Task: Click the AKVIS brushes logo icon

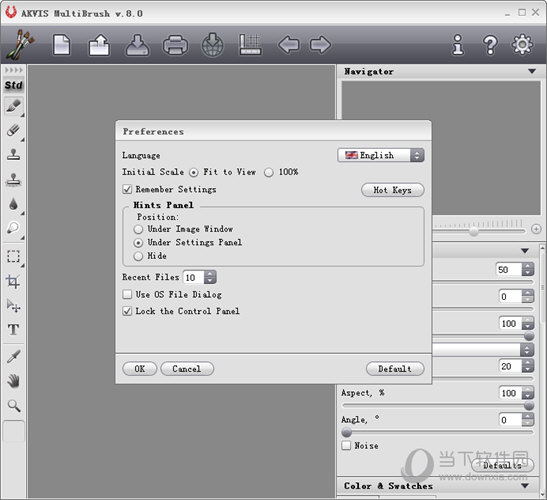Action: click(x=20, y=44)
